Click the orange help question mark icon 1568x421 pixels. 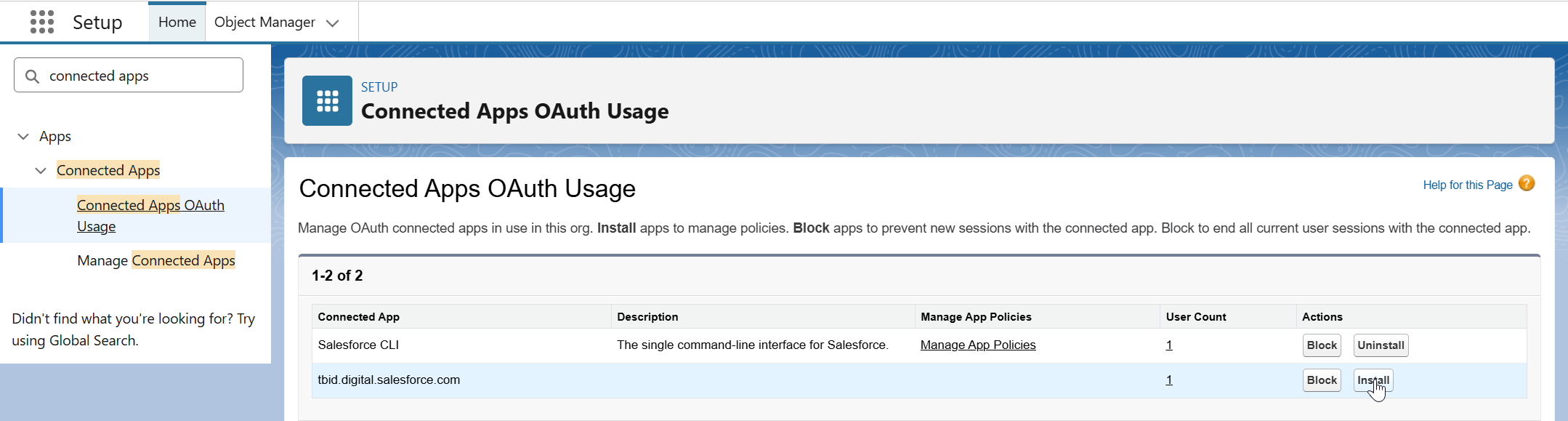tap(1527, 183)
